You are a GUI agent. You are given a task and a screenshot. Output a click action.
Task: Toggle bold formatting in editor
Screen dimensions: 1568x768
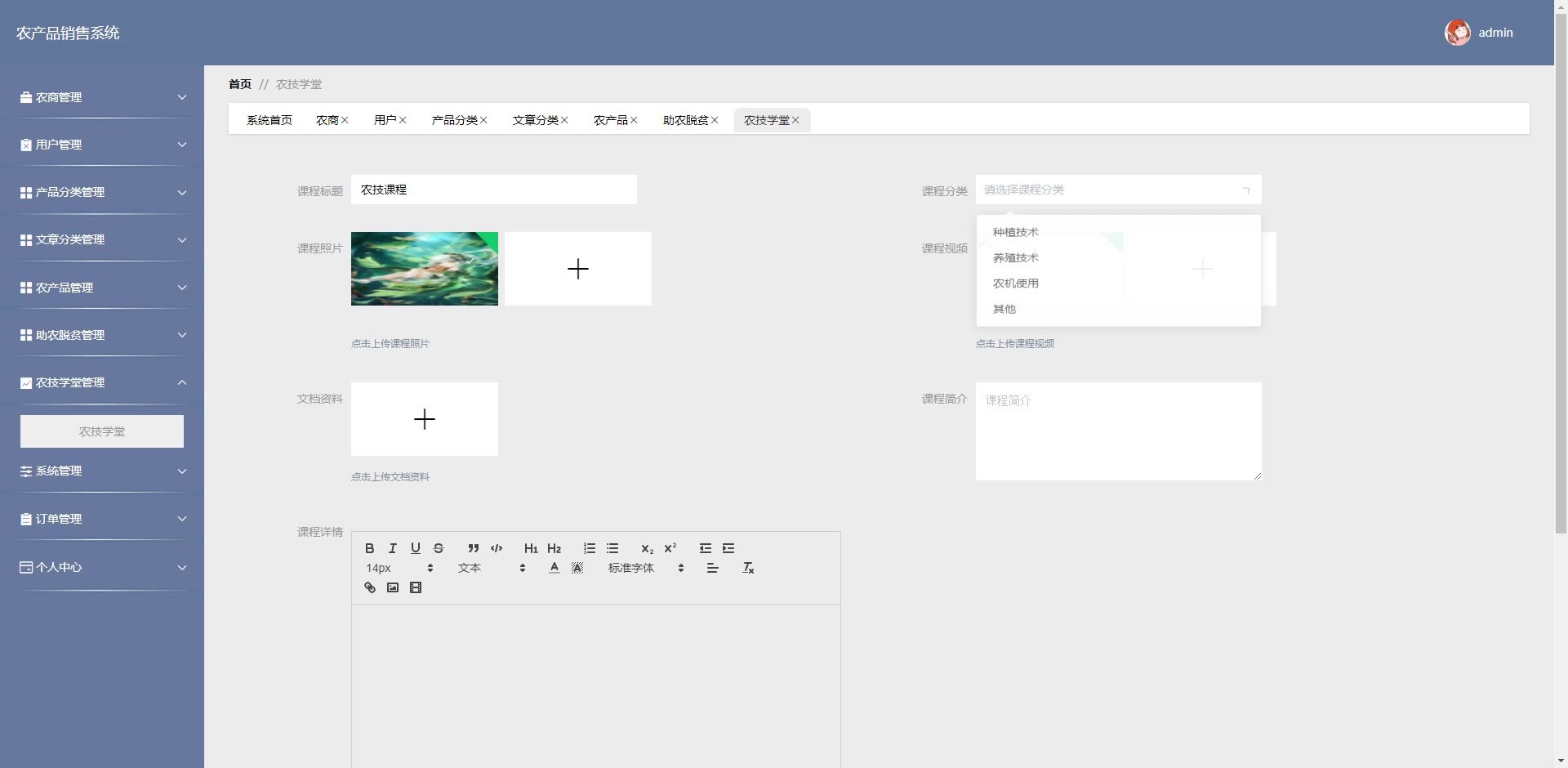369,548
